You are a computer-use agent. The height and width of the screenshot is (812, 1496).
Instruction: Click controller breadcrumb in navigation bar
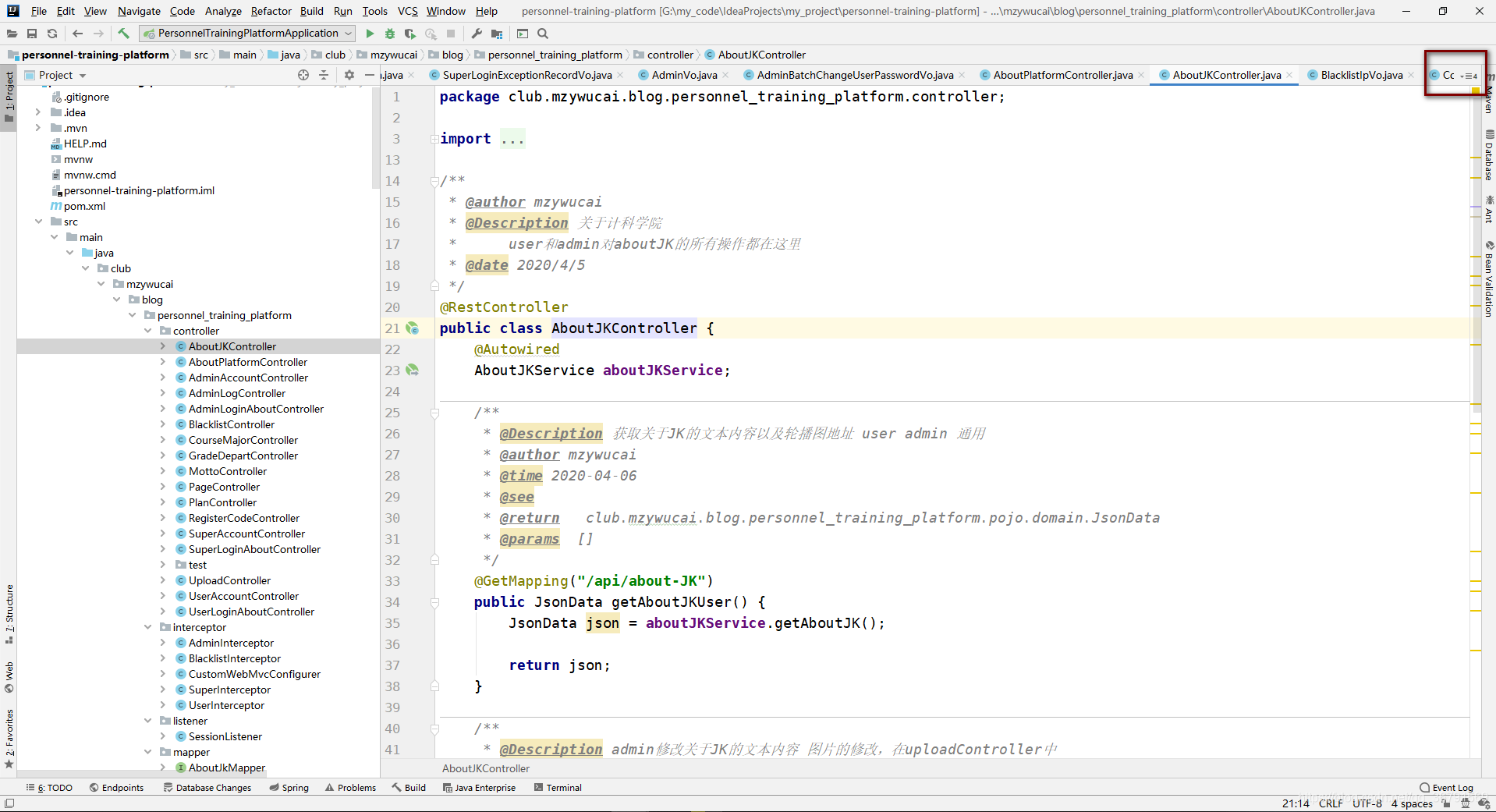pyautogui.click(x=670, y=55)
